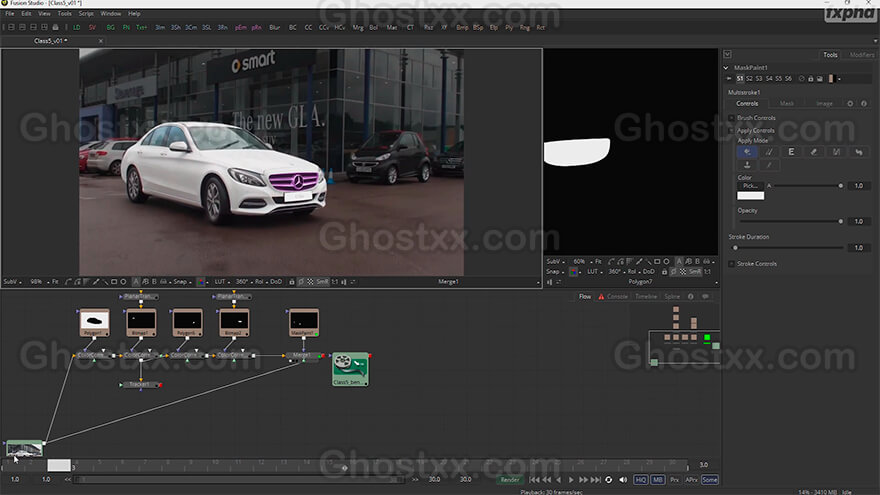Lock the MaskPaint1 tool controls

click(x=810, y=79)
